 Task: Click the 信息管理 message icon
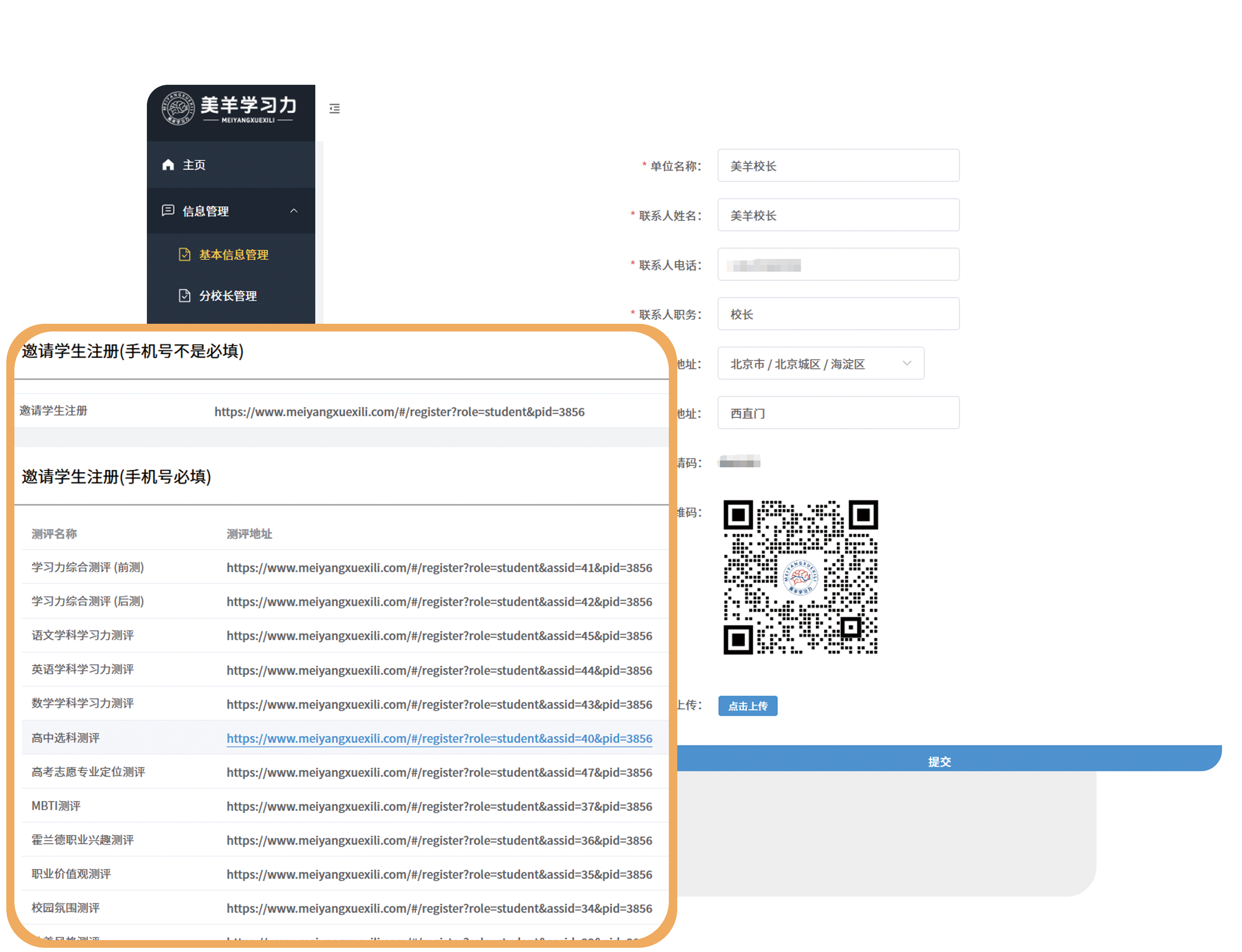pyautogui.click(x=168, y=211)
